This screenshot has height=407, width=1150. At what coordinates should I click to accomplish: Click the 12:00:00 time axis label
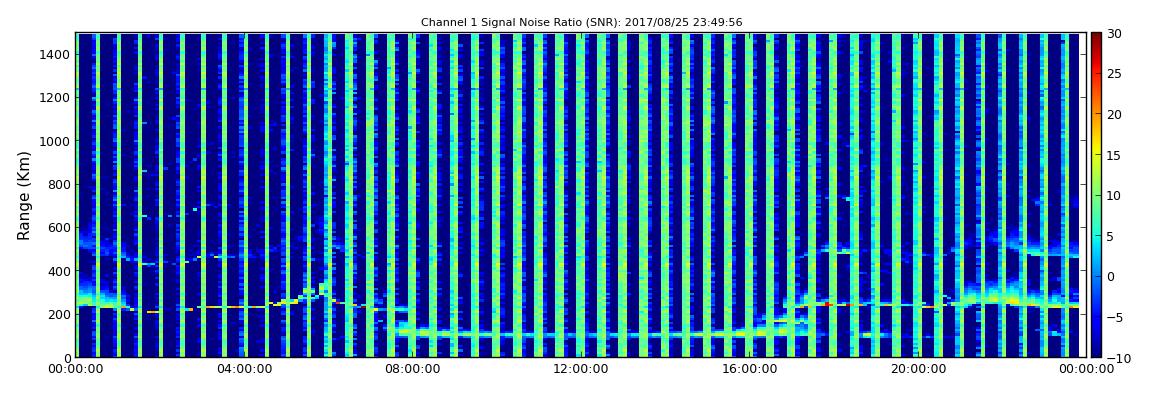[582, 370]
